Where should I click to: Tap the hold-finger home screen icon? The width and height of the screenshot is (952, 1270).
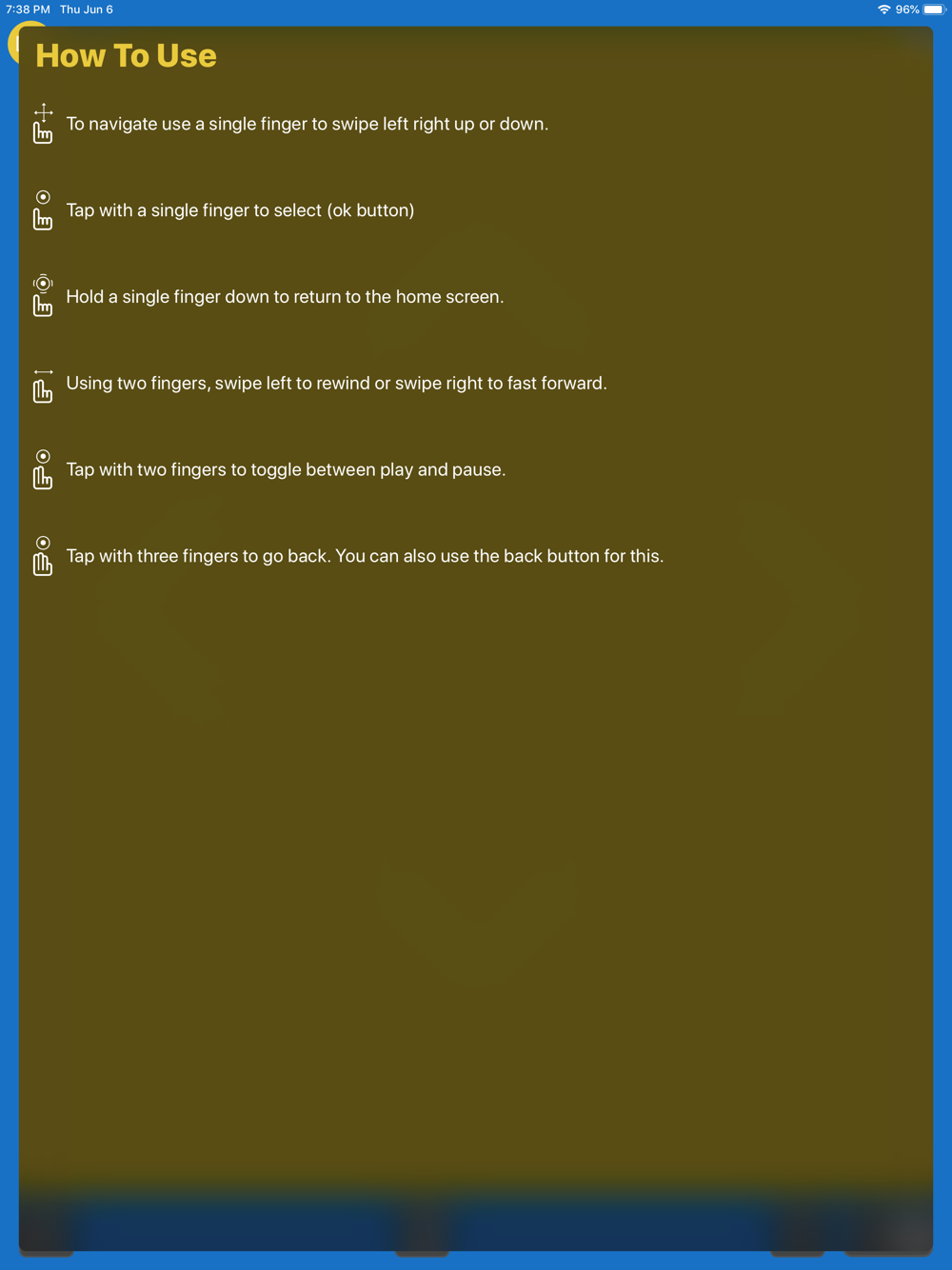43,296
